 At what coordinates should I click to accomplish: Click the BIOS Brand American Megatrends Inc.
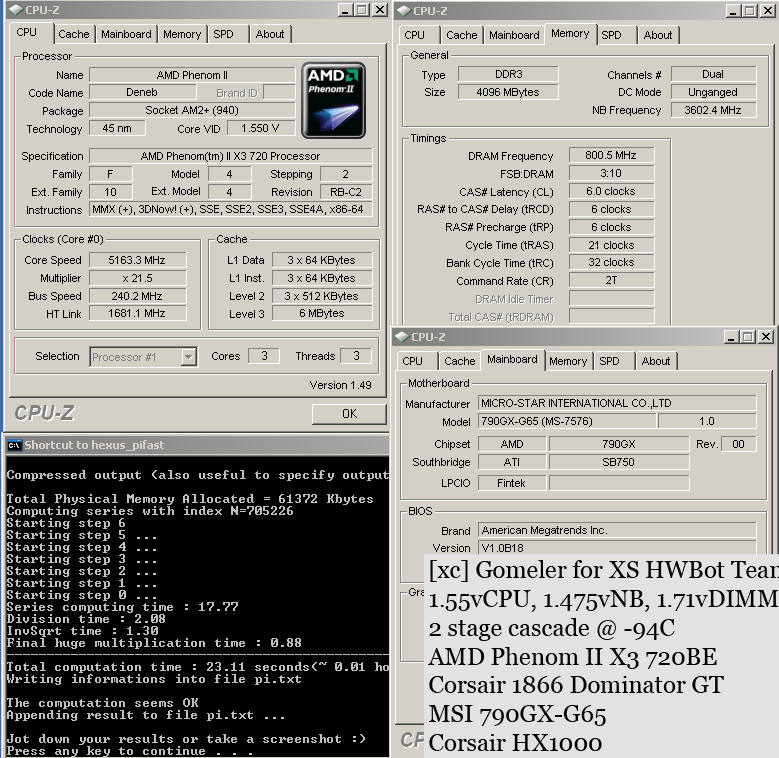pos(617,530)
